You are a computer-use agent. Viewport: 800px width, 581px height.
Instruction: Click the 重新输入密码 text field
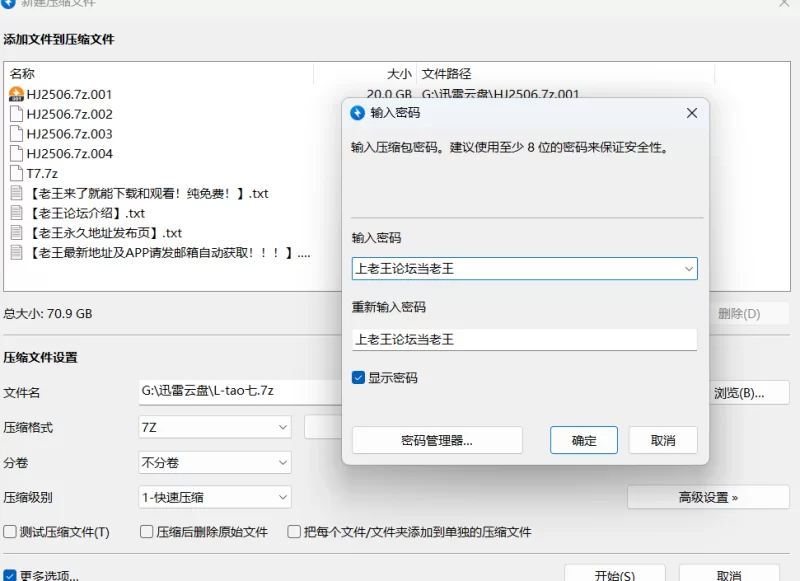pyautogui.click(x=524, y=340)
